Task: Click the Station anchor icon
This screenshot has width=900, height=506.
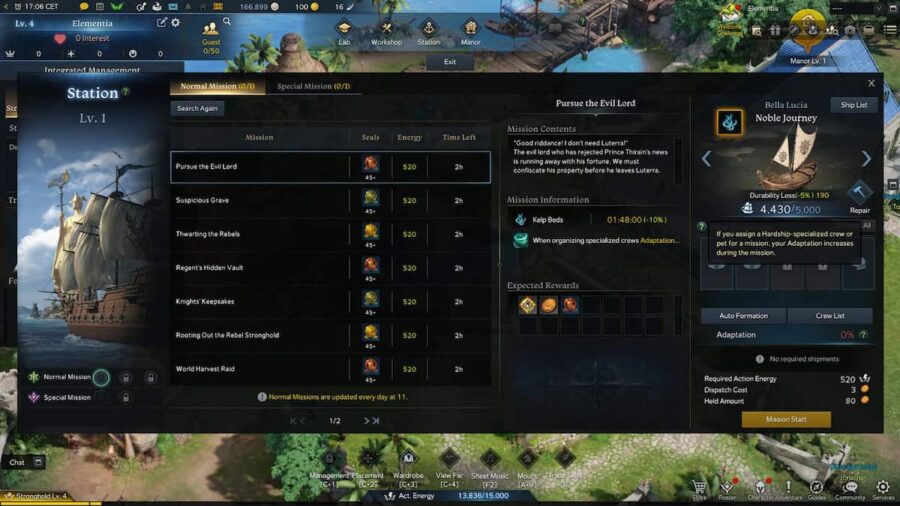Action: 428,32
